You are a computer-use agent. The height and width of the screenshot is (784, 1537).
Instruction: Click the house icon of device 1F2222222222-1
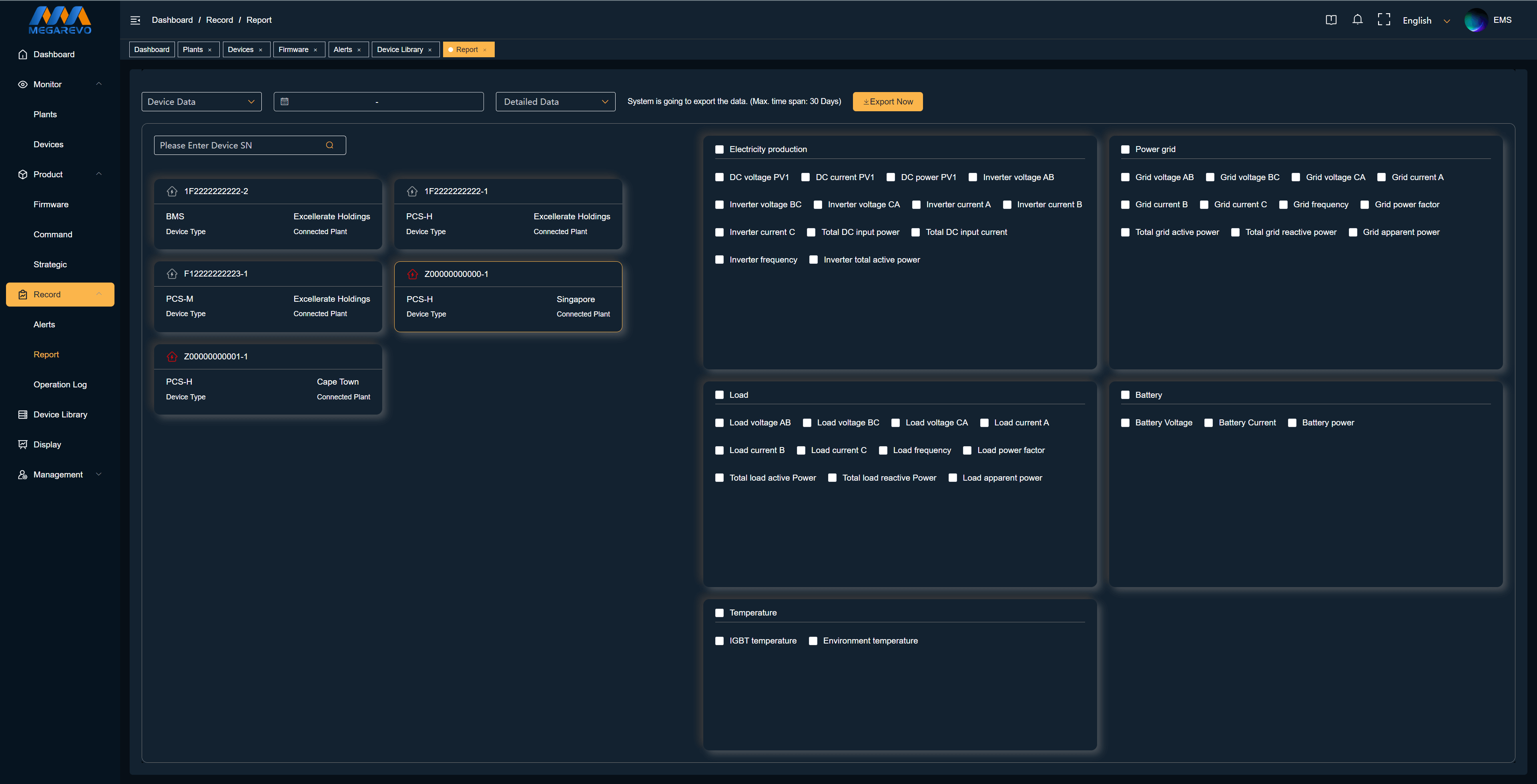click(412, 192)
